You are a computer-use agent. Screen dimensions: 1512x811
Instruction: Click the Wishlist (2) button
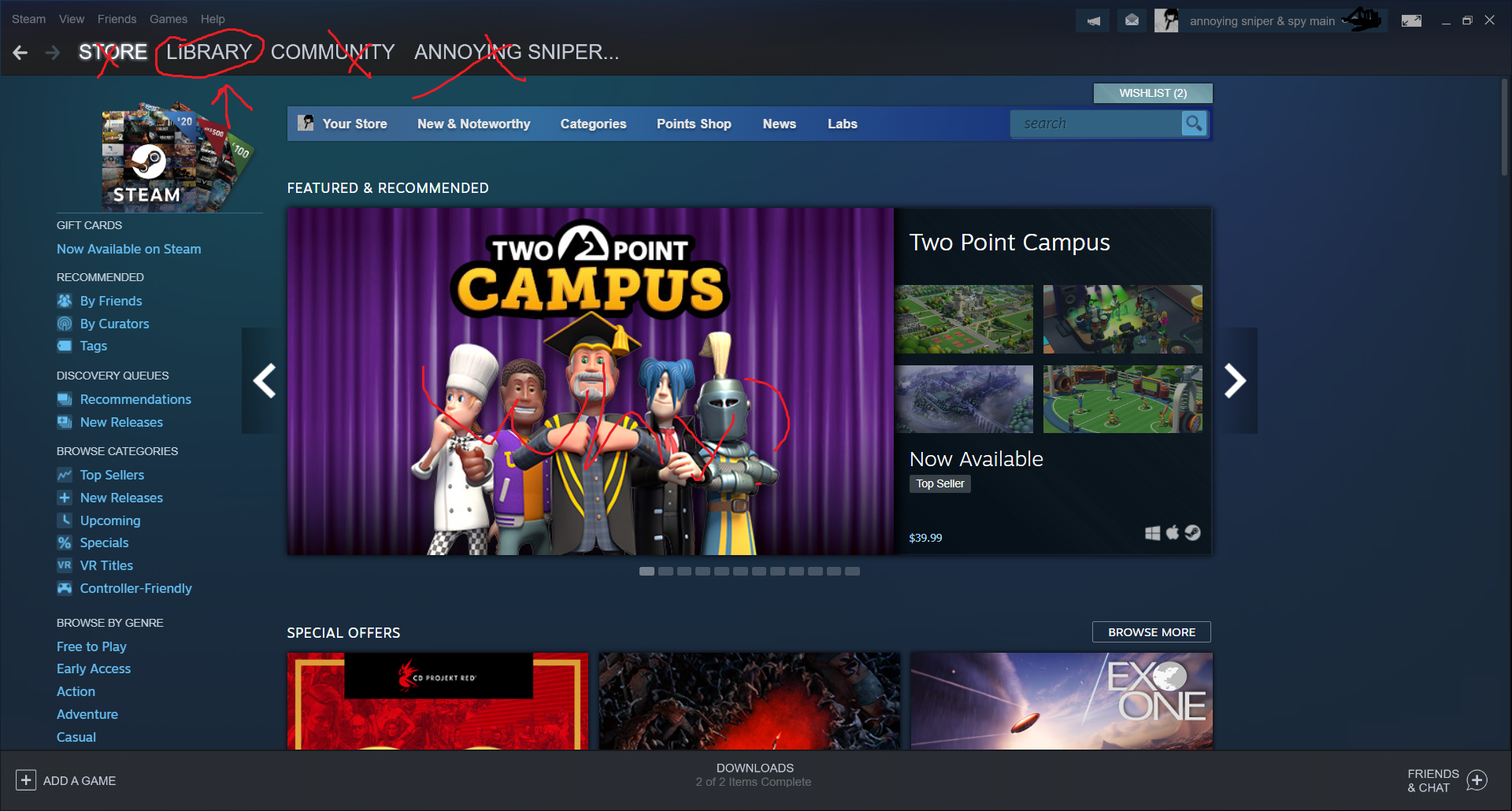1153,93
